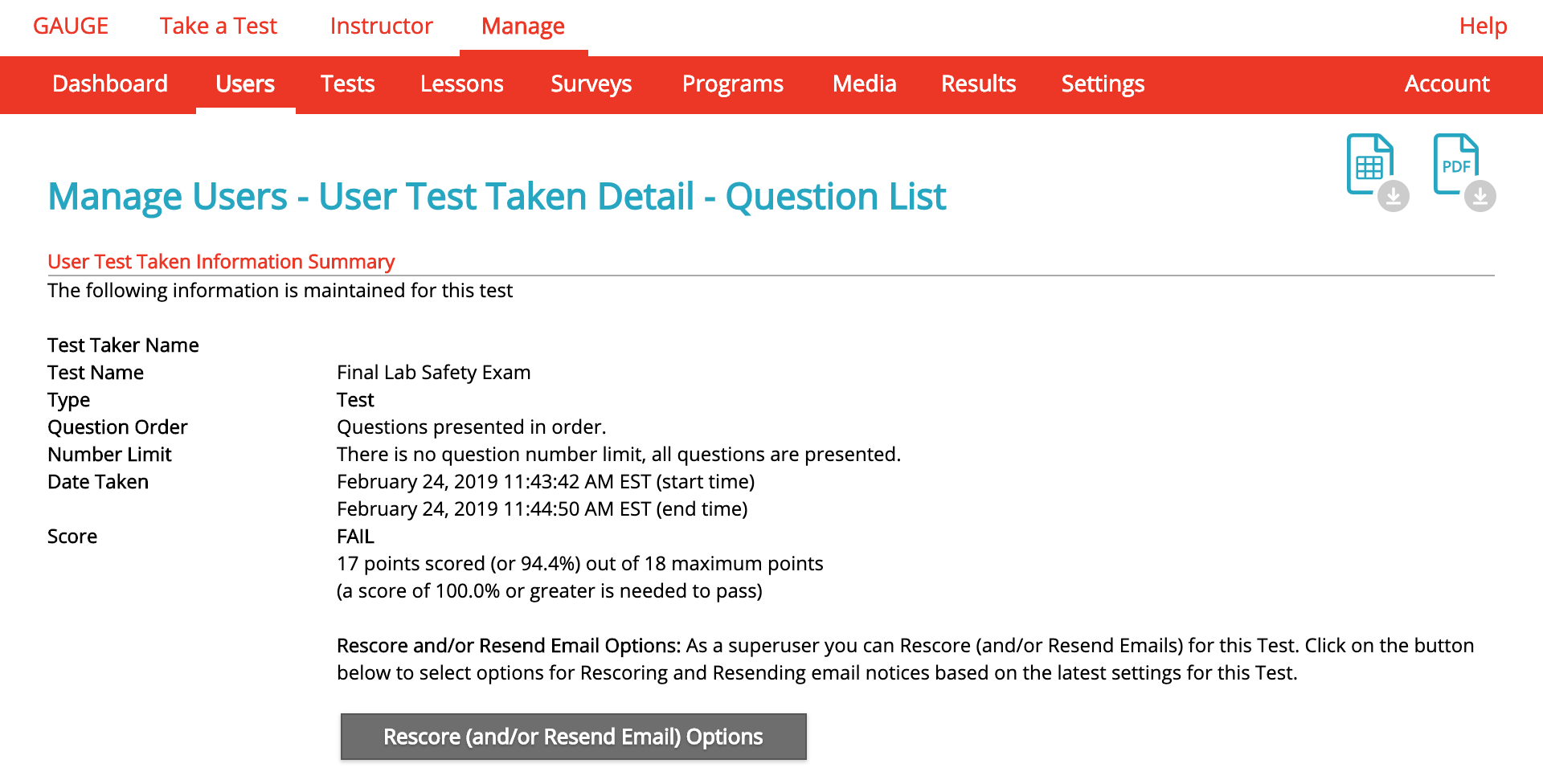Screen dimensions: 1543x784
Task: Click the PDF export icon
Action: [x=1456, y=165]
